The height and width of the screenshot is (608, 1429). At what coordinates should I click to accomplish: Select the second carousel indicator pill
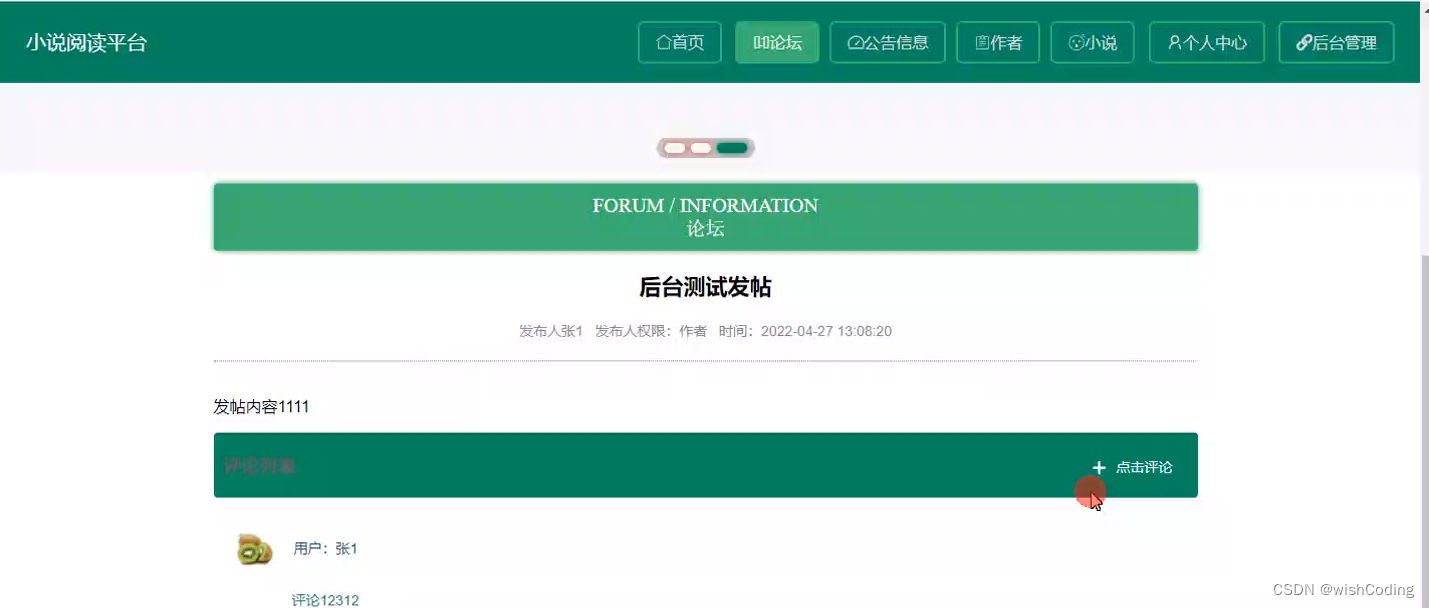(x=699, y=147)
